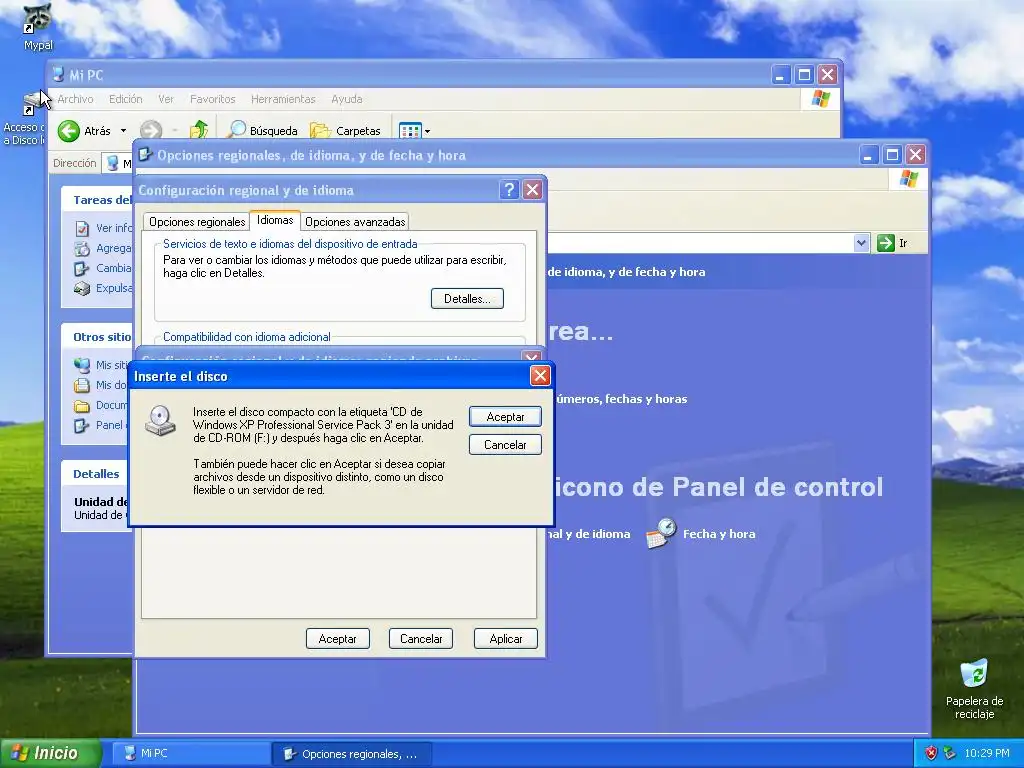Viewport: 1024px width, 768px height.
Task: Click Aceptar in Inserte el disco dialog
Action: click(x=505, y=417)
